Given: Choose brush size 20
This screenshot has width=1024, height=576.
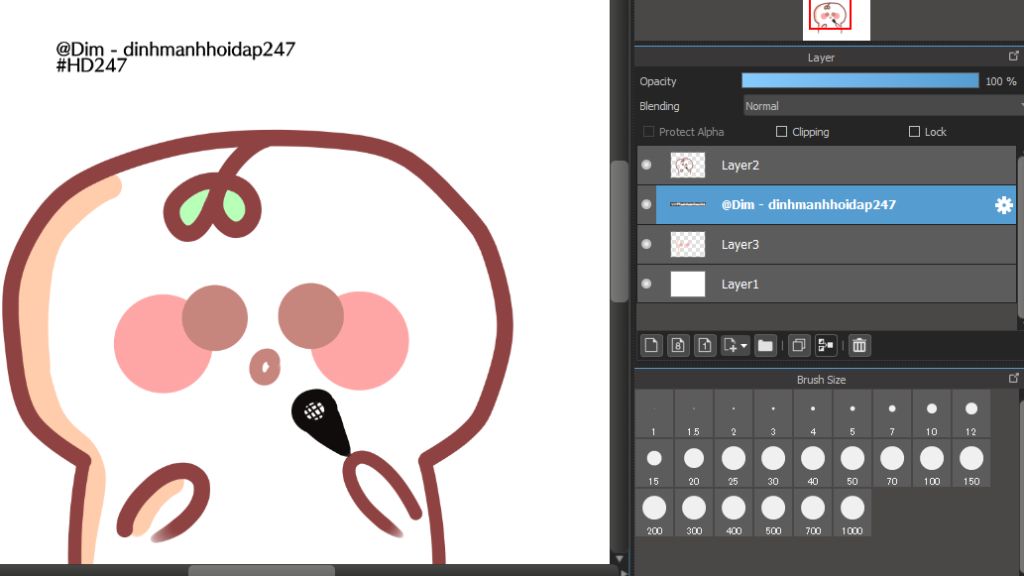Looking at the screenshot, I should [694, 464].
